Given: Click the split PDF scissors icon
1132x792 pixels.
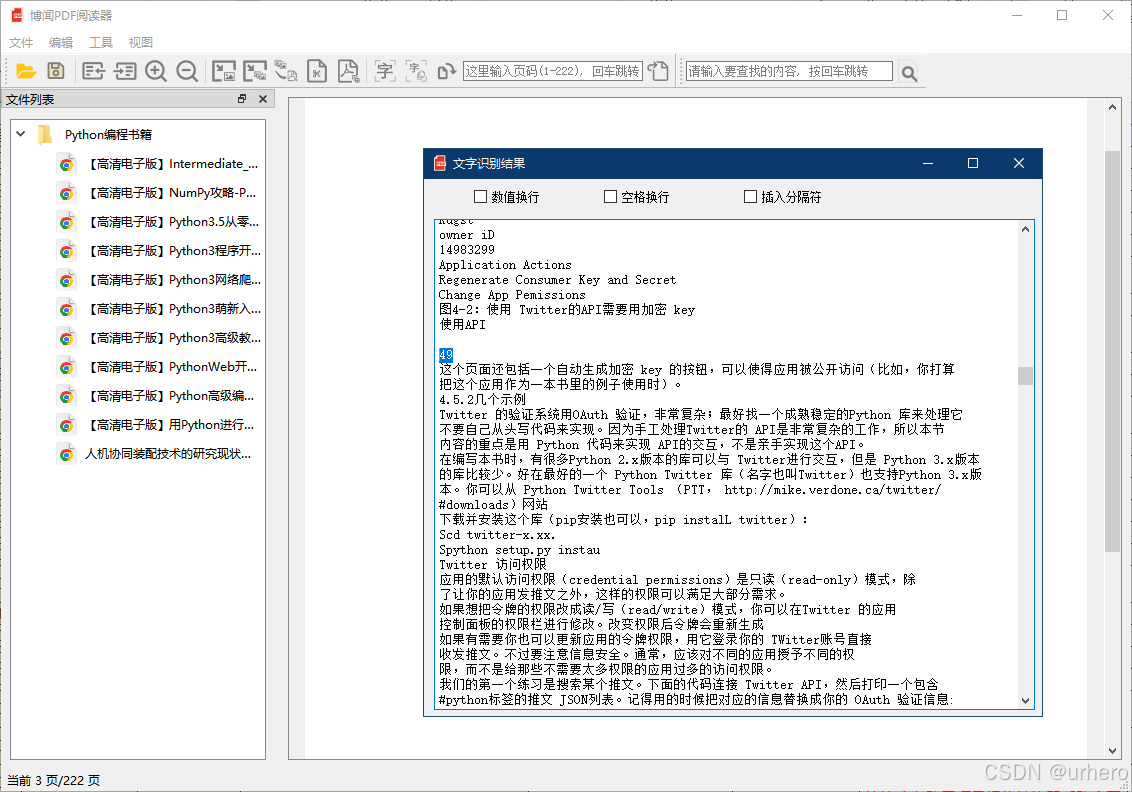Looking at the screenshot, I should (317, 71).
